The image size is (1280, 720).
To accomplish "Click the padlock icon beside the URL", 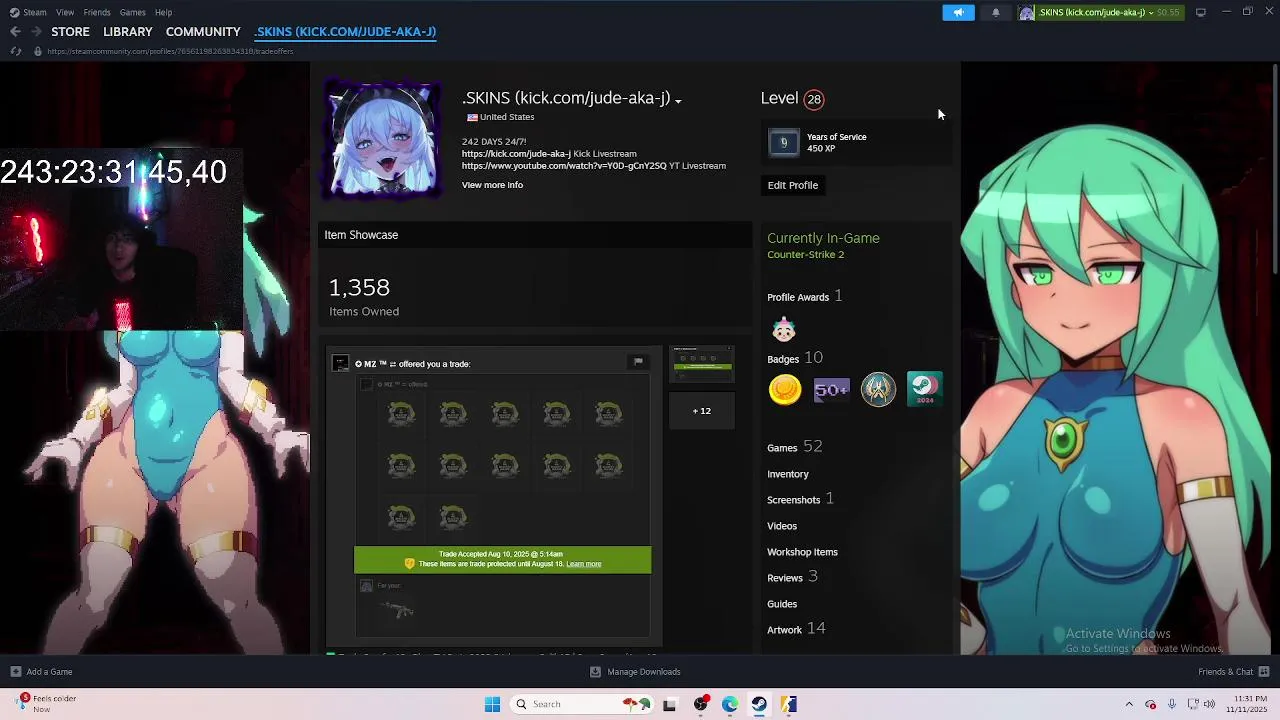I will [x=38, y=51].
